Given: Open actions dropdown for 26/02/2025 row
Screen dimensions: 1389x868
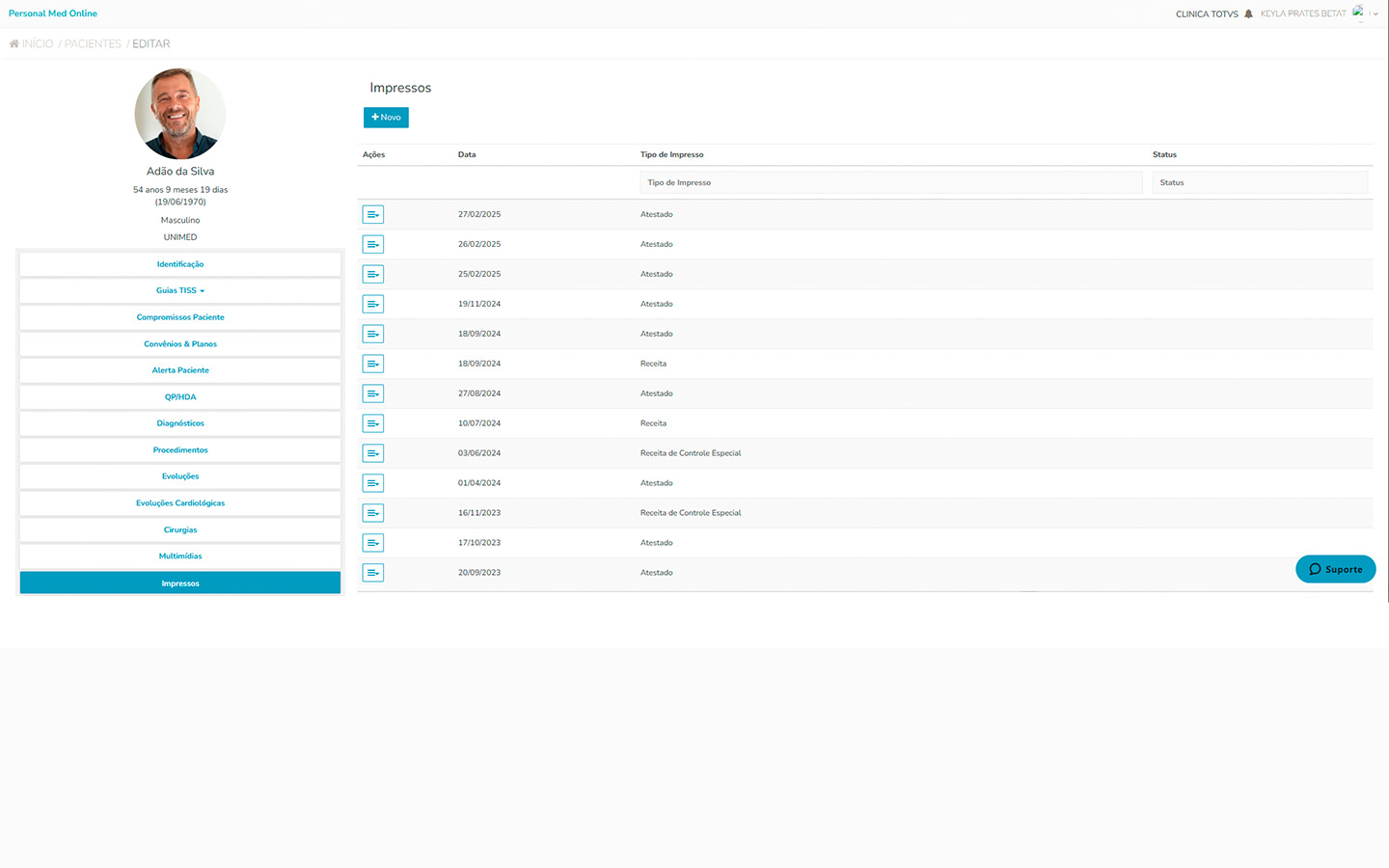Looking at the screenshot, I should click(373, 245).
